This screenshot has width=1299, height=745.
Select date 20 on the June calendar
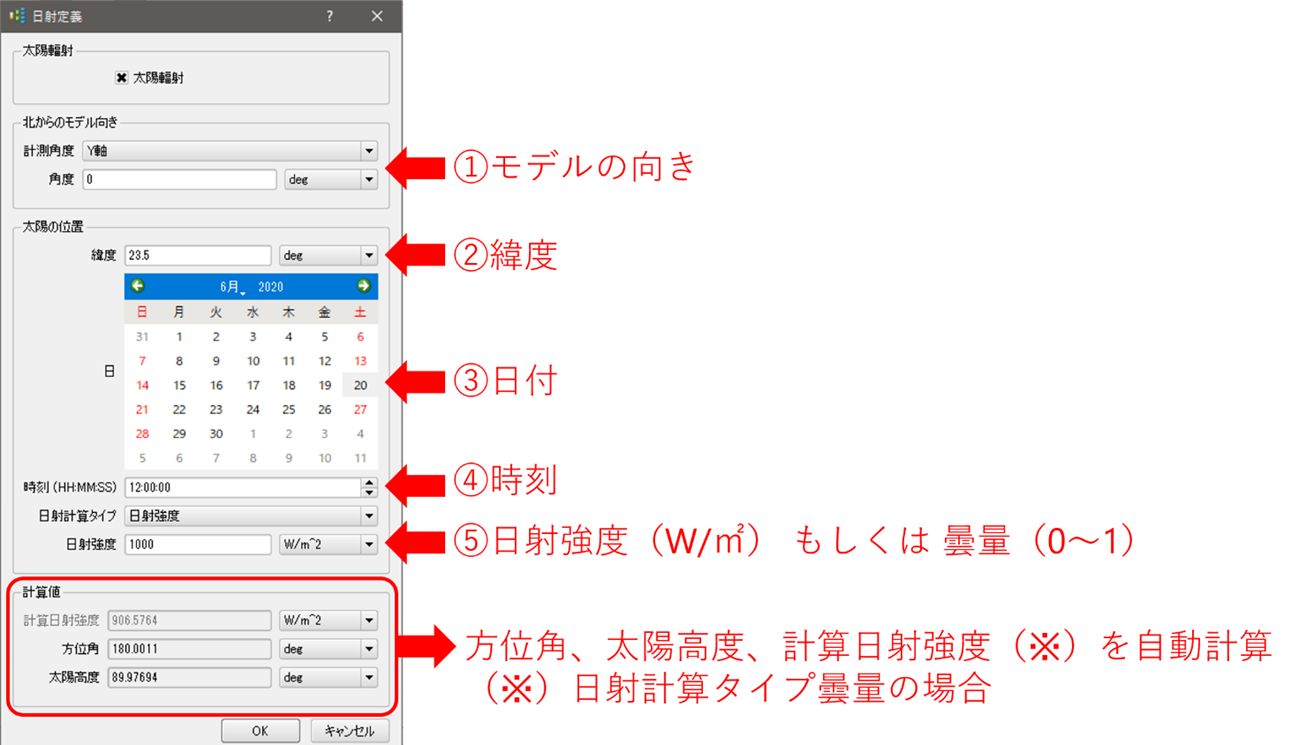[361, 385]
